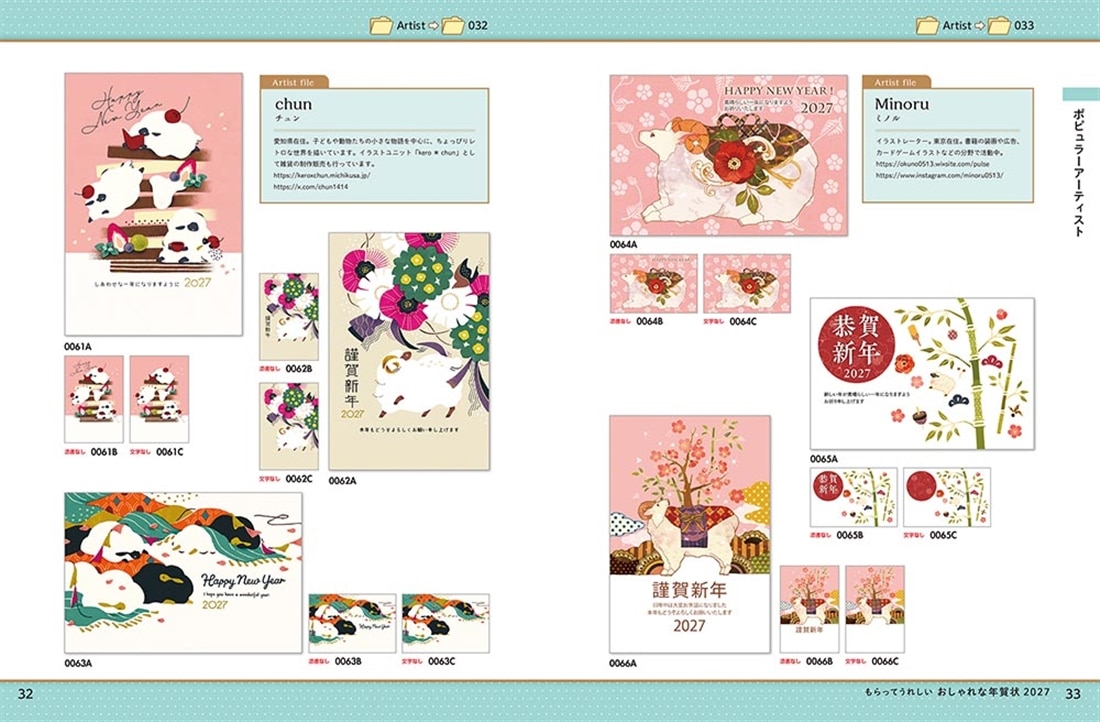The image size is (1100, 722).
Task: Select the 0062B card thumbnail
Action: coord(289,316)
